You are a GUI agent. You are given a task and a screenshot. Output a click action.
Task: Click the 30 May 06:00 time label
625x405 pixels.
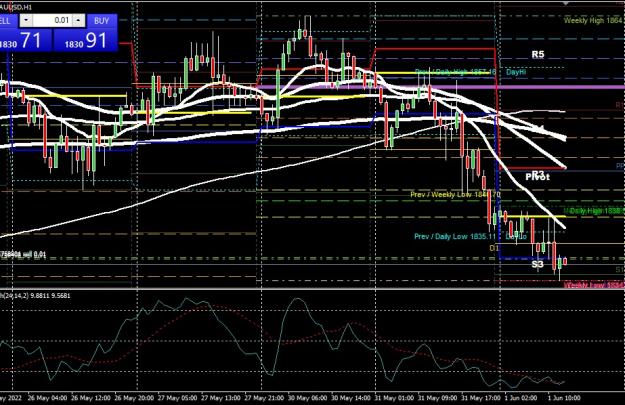pyautogui.click(x=307, y=398)
